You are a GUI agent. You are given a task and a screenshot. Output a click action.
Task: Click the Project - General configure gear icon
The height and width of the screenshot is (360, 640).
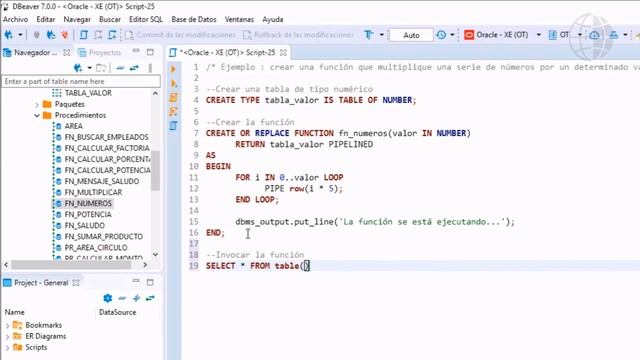click(108, 298)
